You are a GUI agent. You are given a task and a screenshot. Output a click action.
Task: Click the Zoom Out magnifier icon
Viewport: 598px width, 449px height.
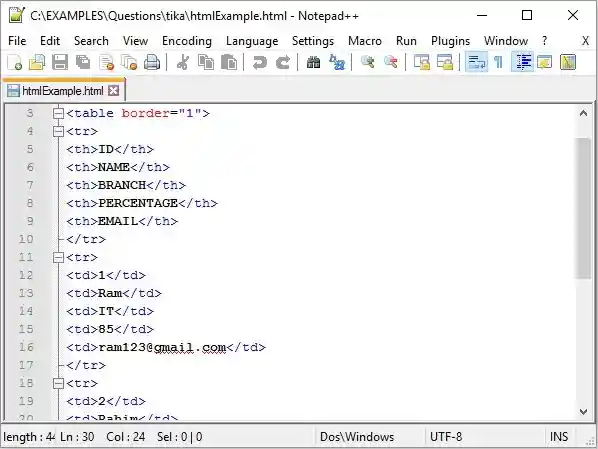click(391, 62)
